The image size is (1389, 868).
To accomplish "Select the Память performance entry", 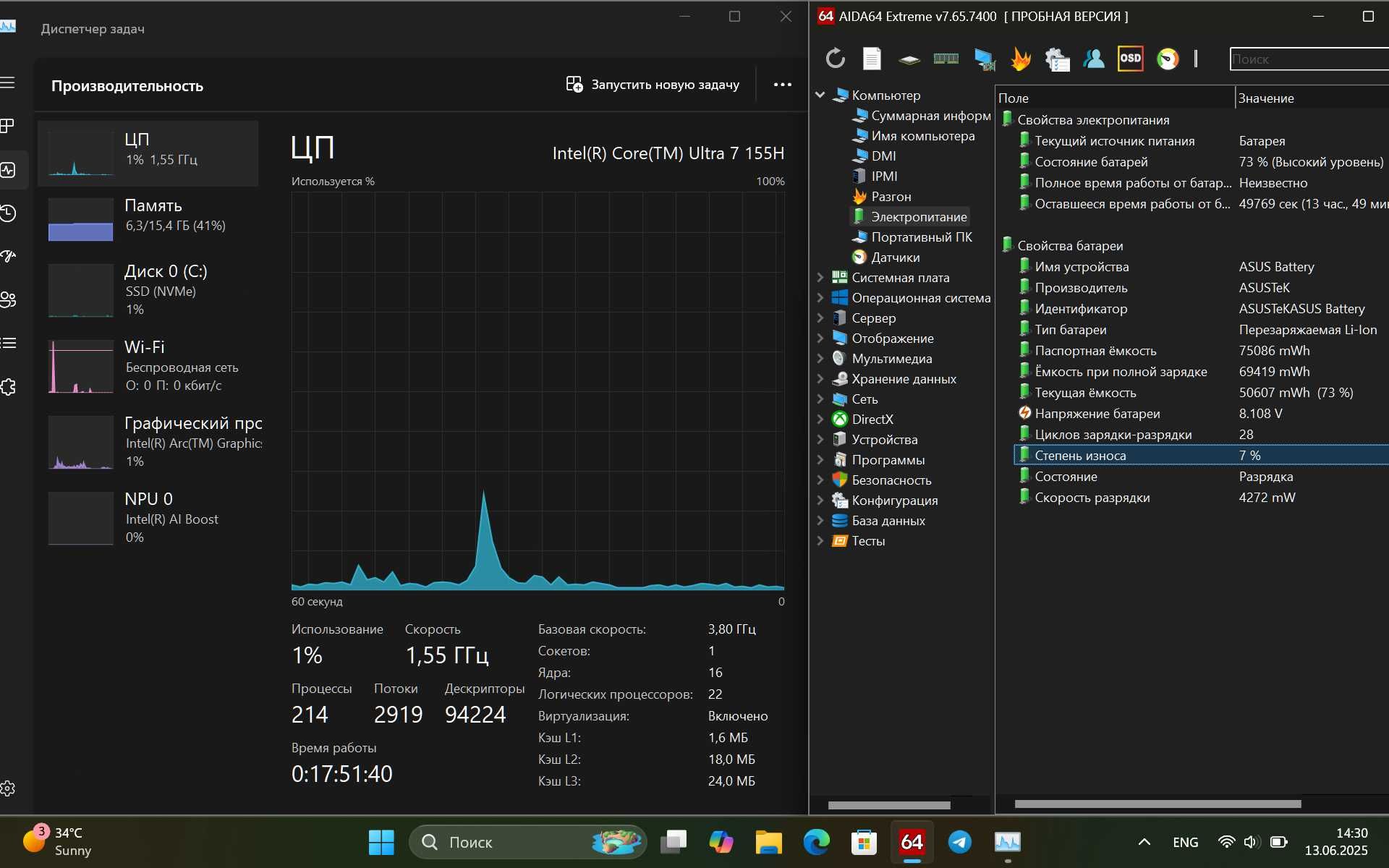I will pos(148,219).
